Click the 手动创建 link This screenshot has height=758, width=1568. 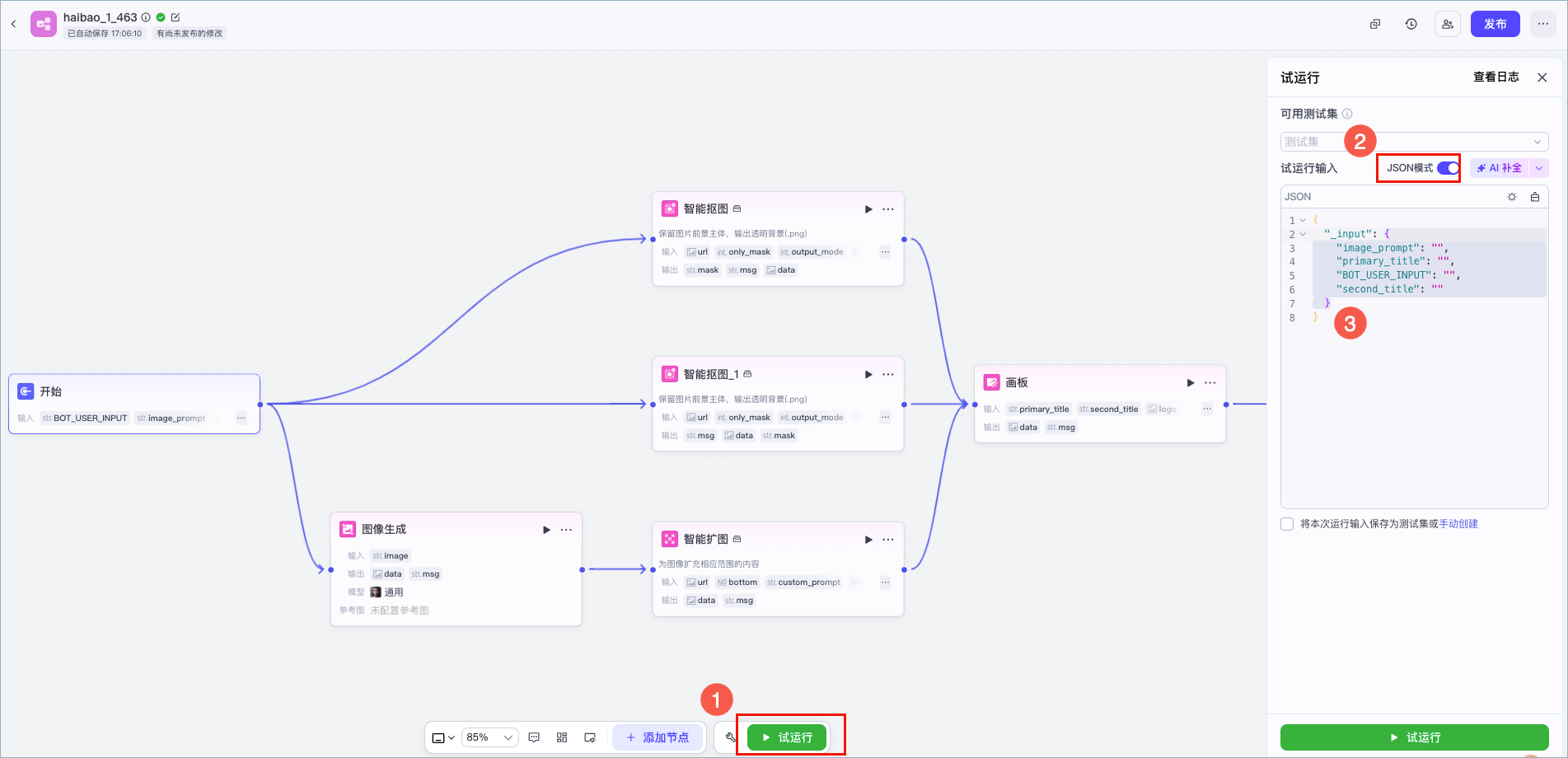click(x=1458, y=524)
